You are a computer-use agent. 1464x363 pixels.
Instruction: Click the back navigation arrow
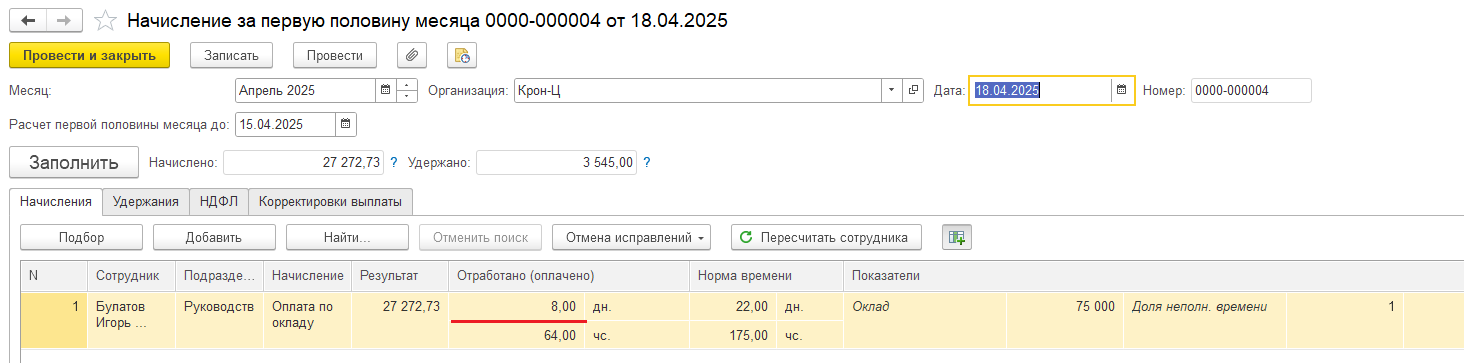point(28,21)
